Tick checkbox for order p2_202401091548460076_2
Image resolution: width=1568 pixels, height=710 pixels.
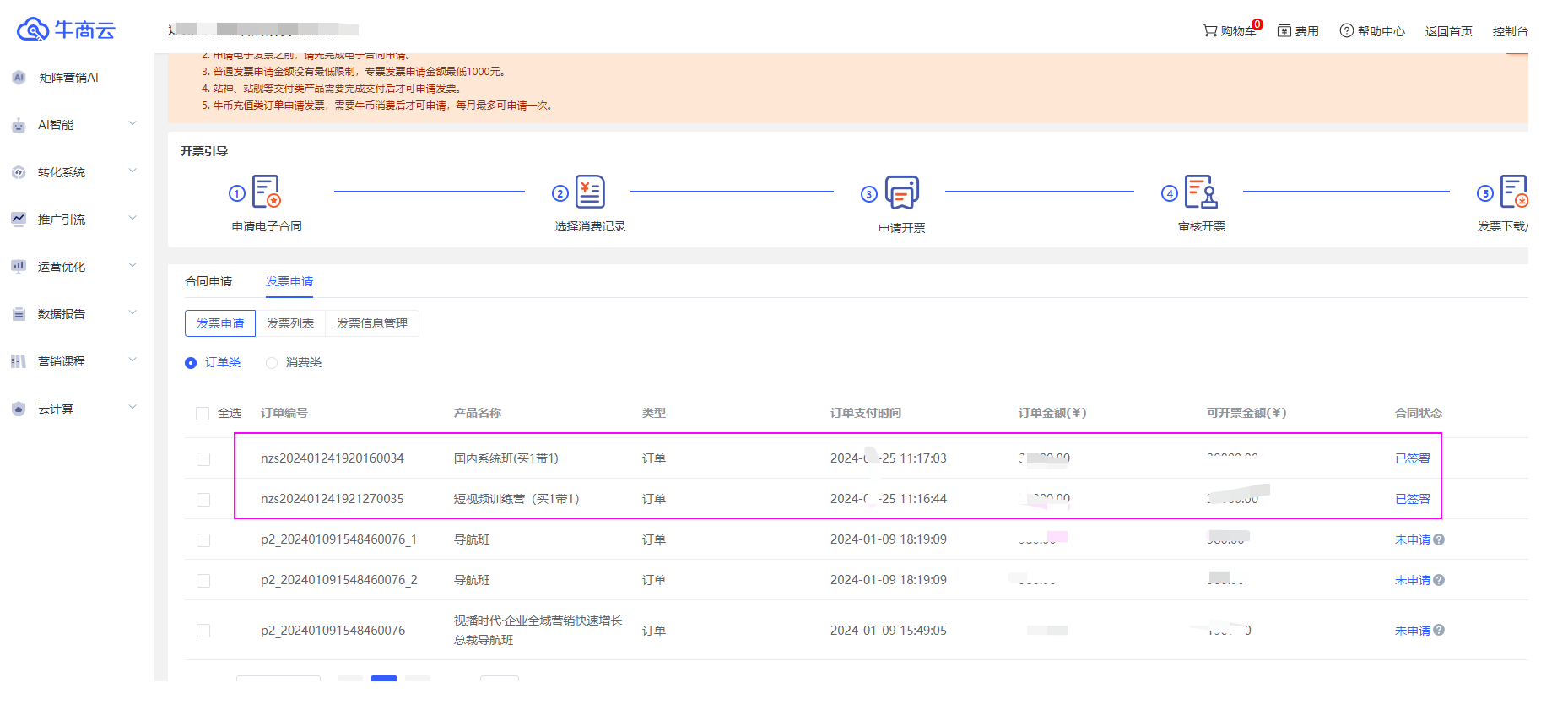point(203,581)
